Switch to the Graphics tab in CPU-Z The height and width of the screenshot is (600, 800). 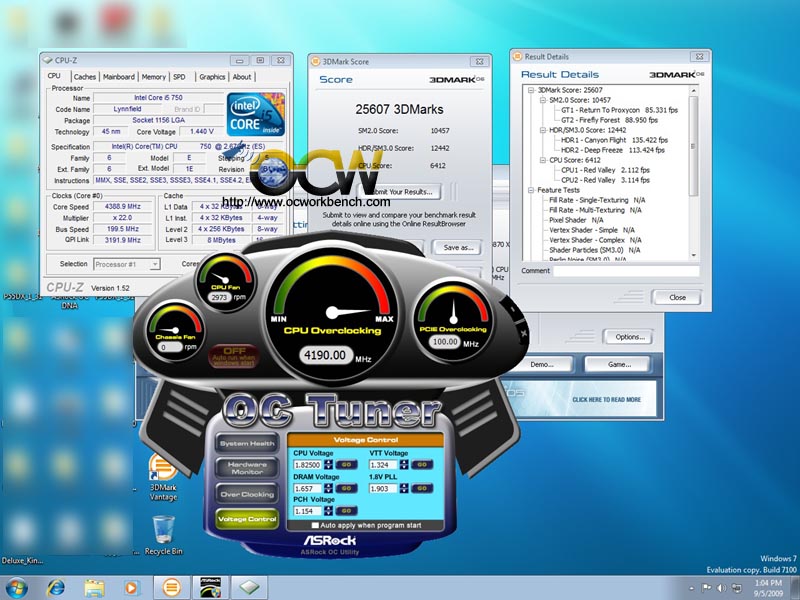(212, 77)
